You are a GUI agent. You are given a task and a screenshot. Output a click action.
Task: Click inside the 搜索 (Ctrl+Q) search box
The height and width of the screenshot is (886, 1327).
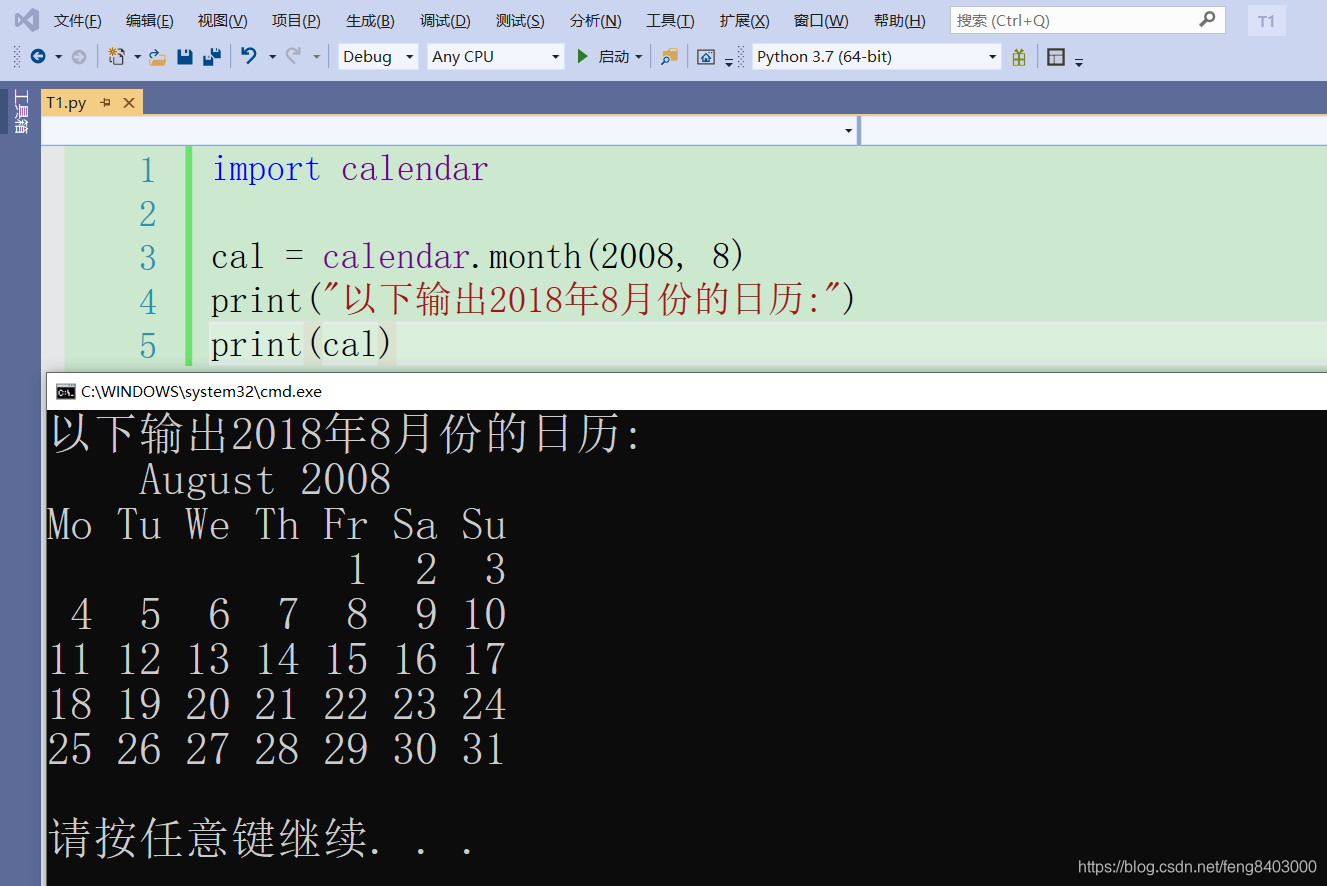[1080, 19]
